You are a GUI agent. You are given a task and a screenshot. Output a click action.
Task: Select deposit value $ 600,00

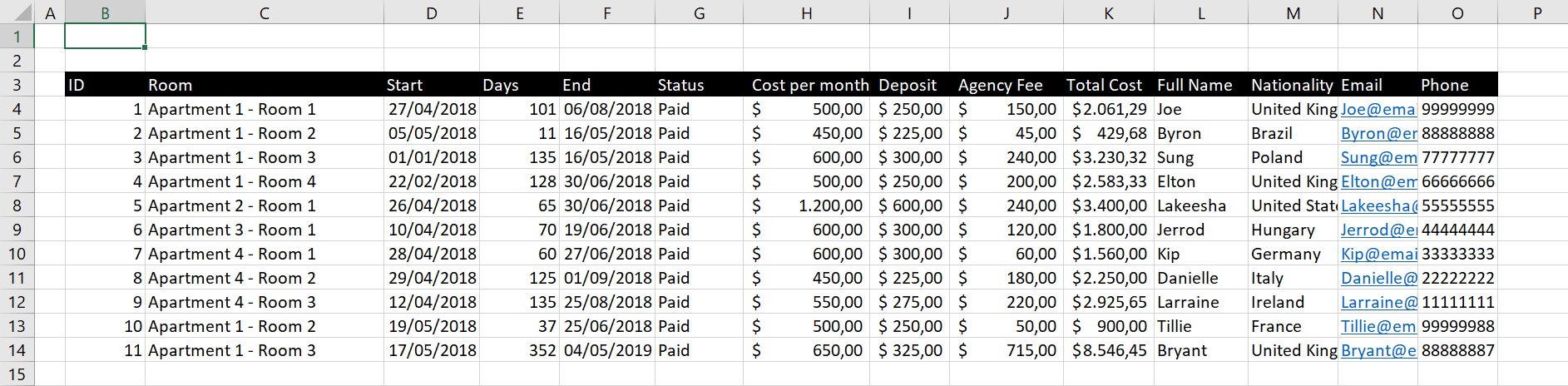tap(909, 205)
